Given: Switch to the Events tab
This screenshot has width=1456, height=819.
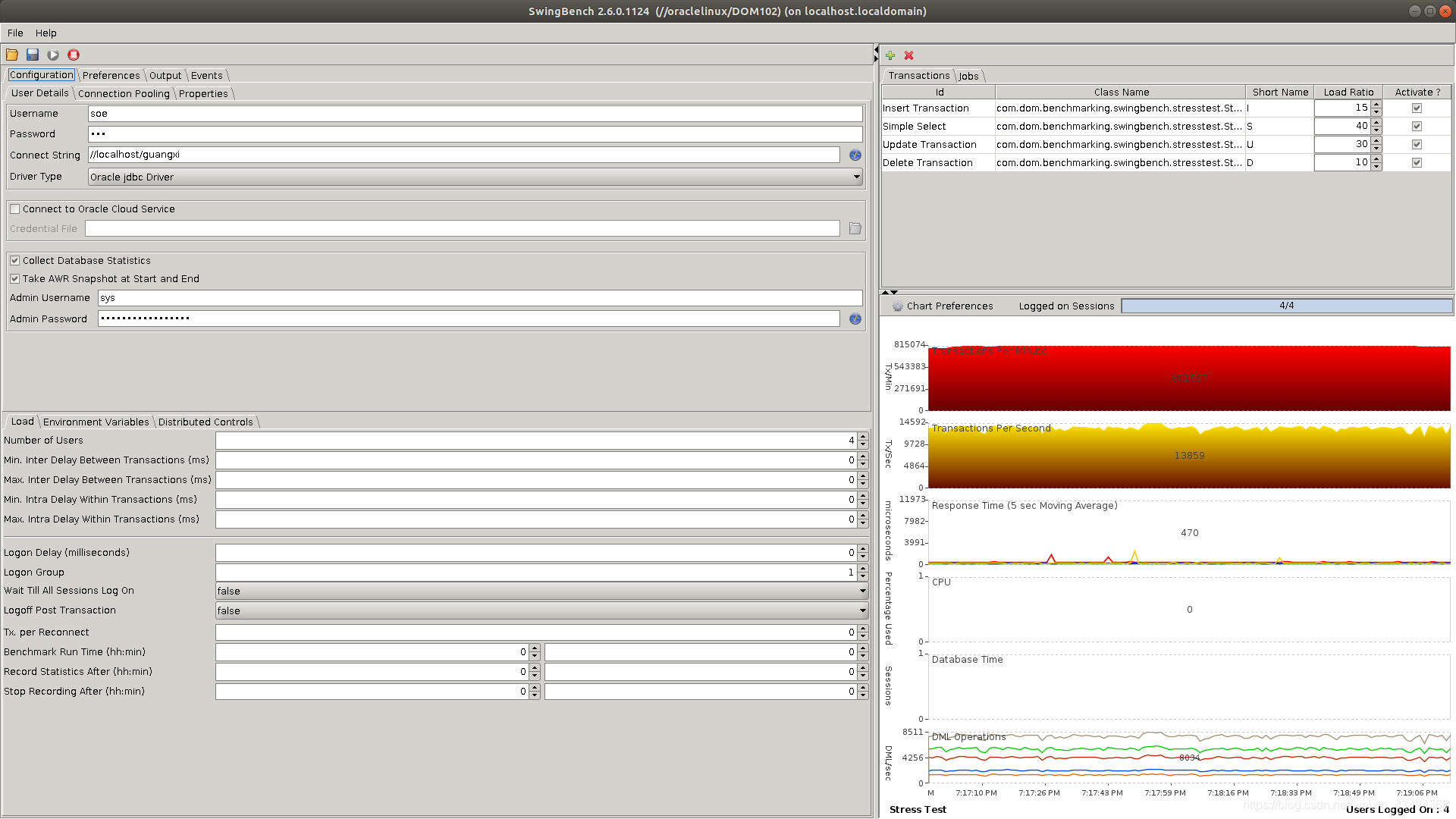Looking at the screenshot, I should pos(206,76).
